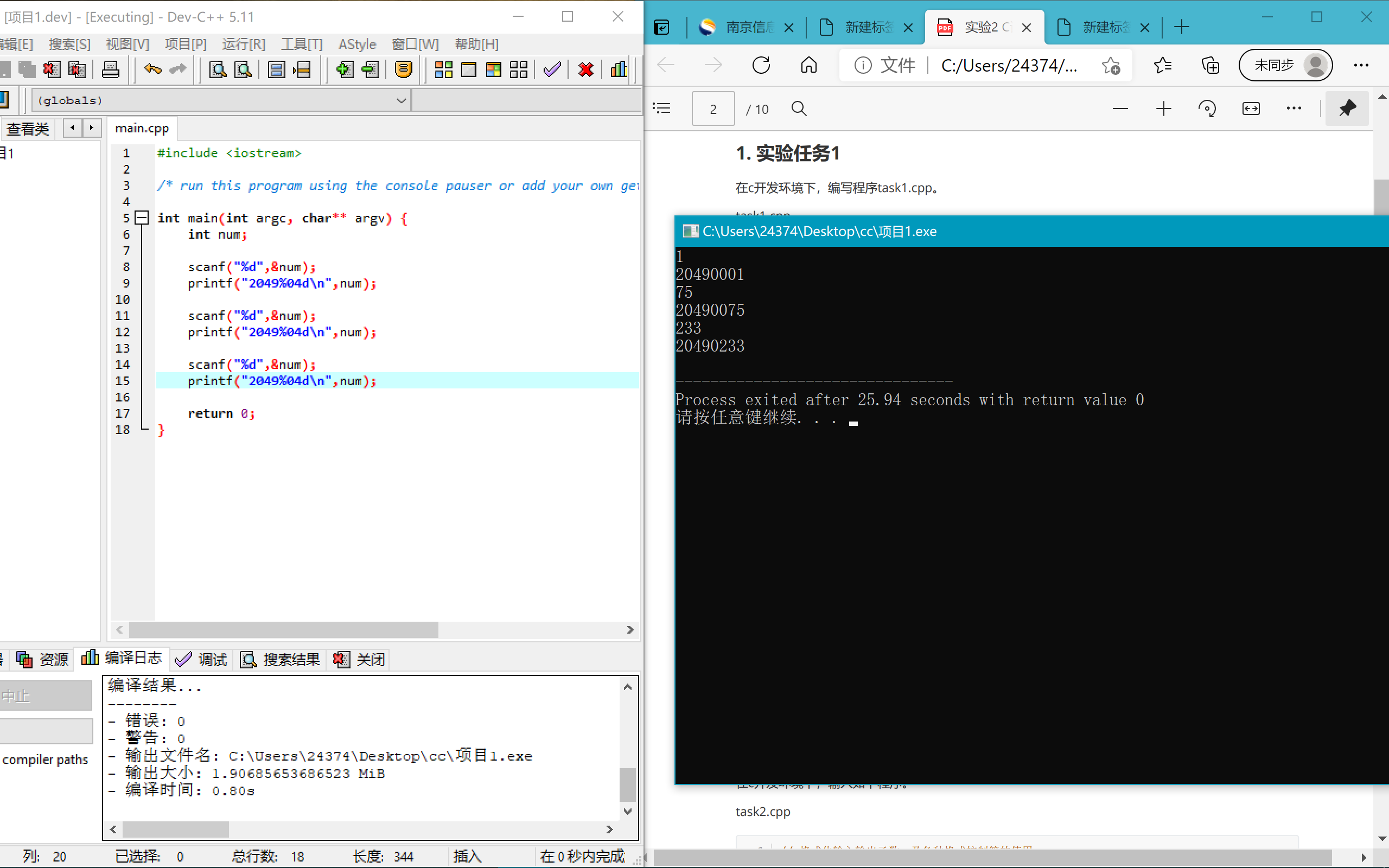Click the Undo arrow icon
This screenshot has height=868, width=1389.
tap(152, 69)
